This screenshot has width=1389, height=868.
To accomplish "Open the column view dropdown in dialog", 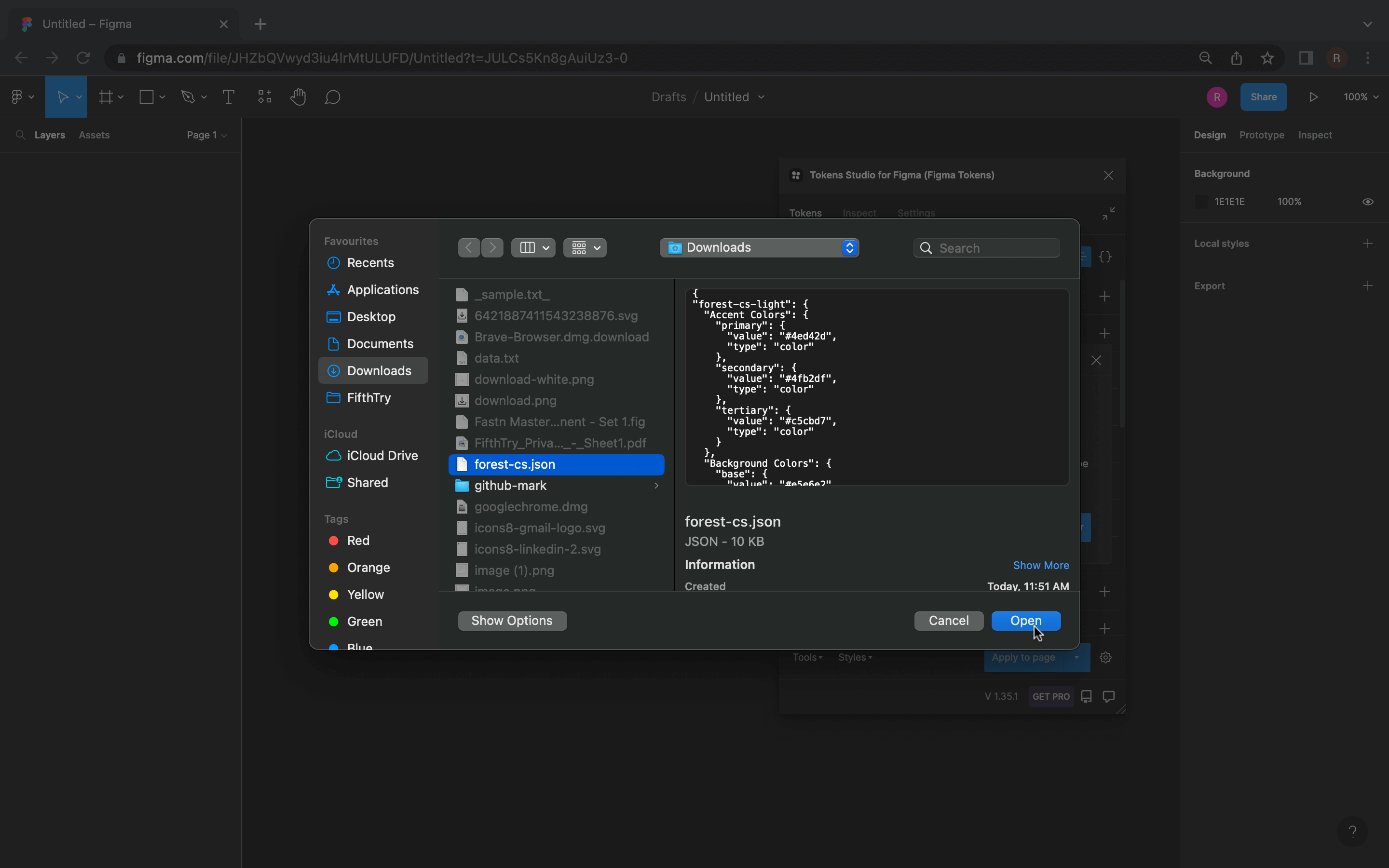I will coord(533,248).
